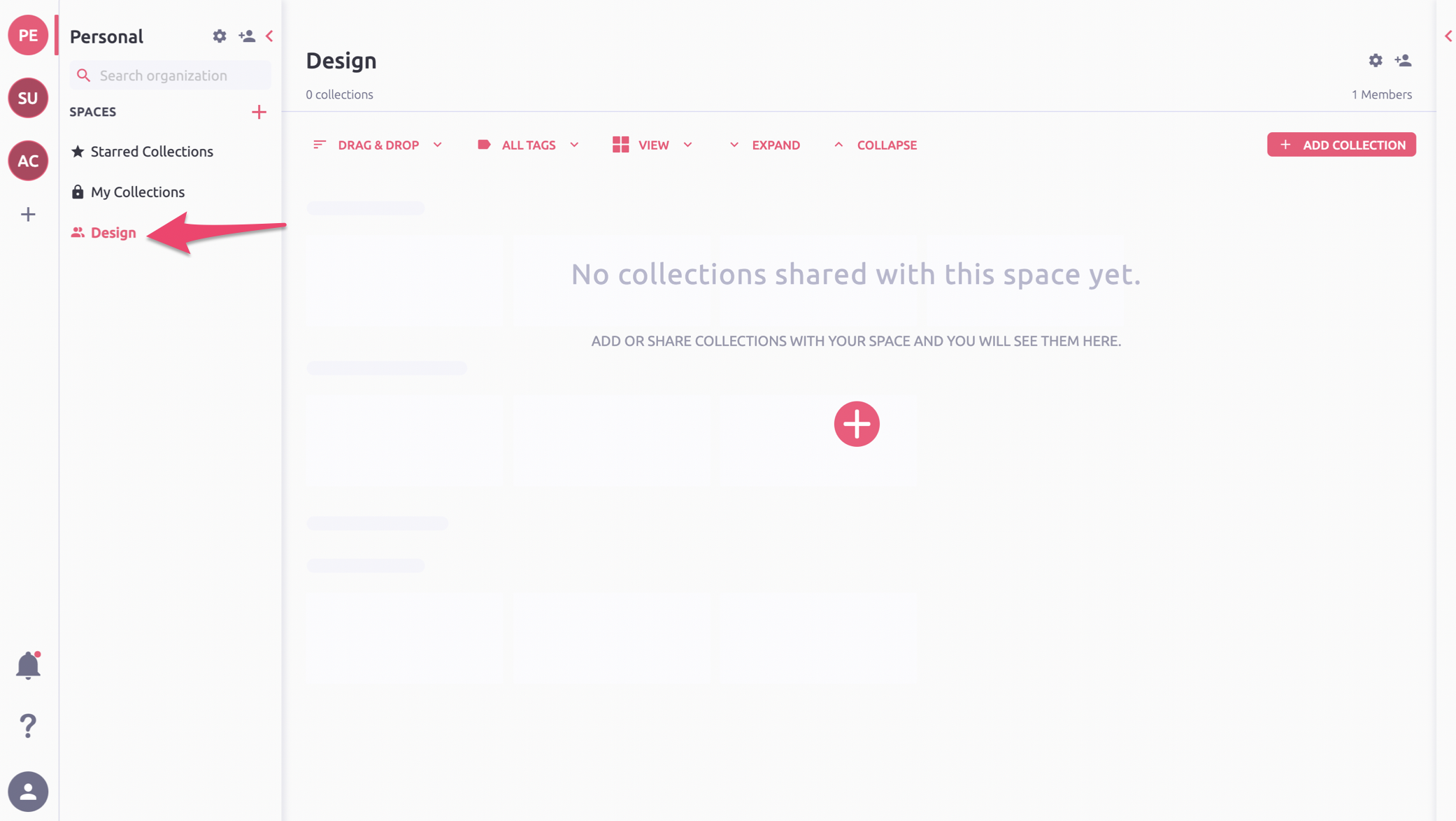Open Personal organization settings gear
1456x821 pixels.
(x=220, y=36)
